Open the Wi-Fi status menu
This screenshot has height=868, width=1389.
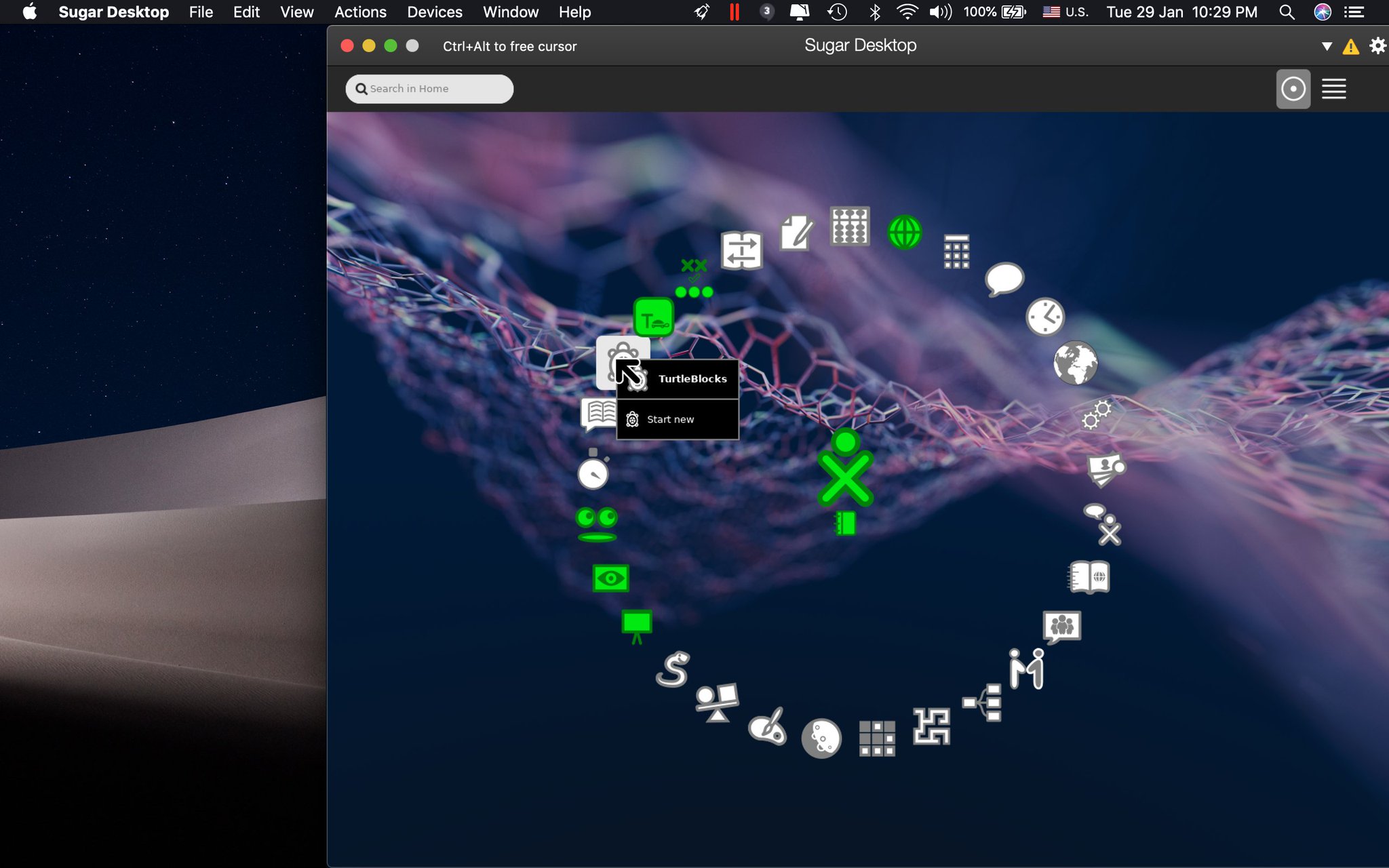point(907,12)
